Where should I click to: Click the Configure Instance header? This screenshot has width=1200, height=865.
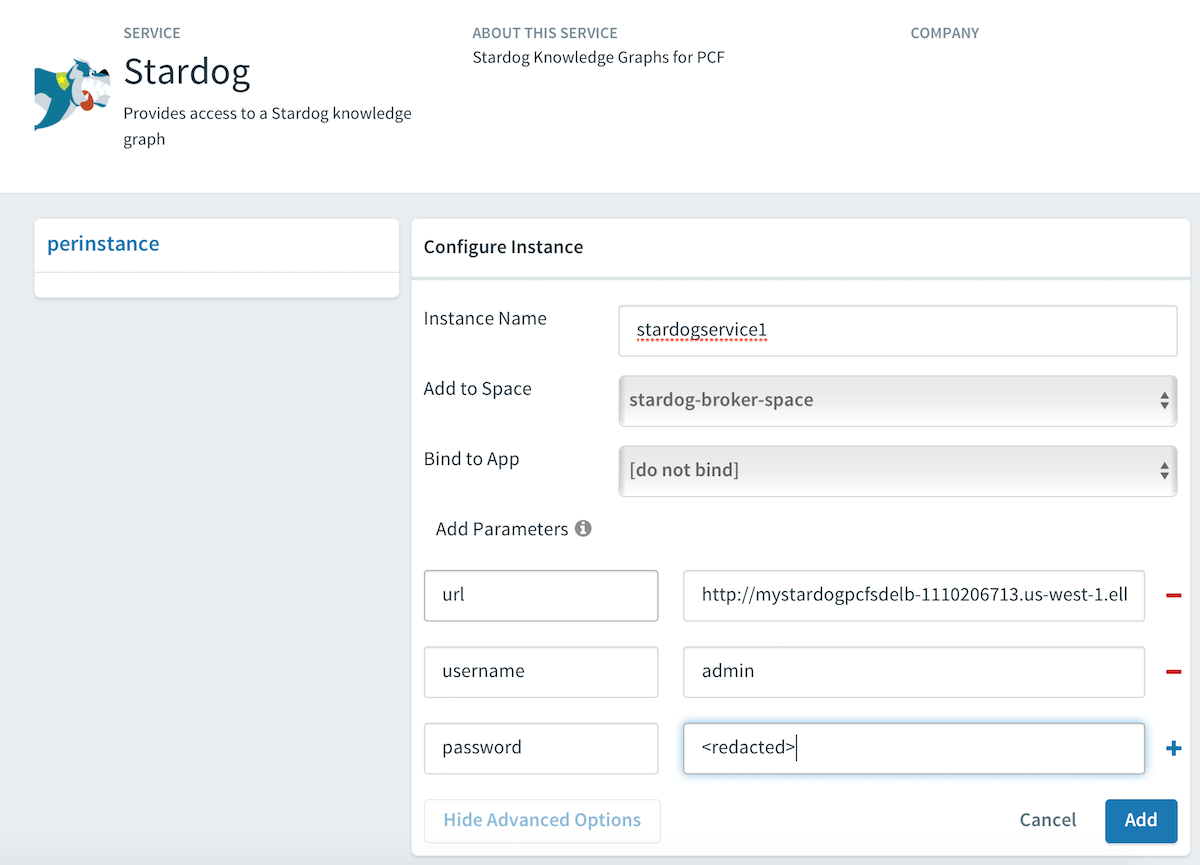[x=503, y=247]
